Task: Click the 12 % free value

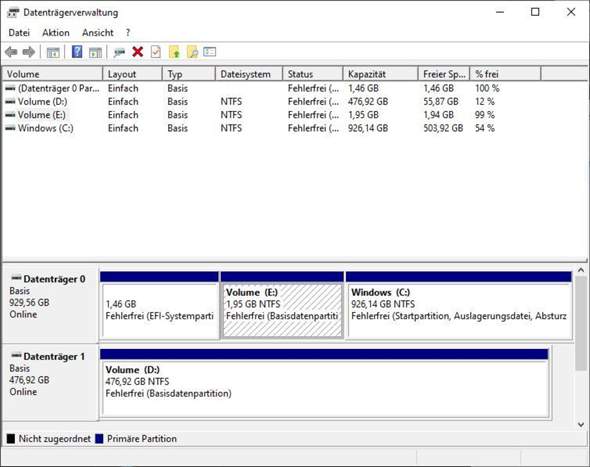Action: tap(485, 102)
